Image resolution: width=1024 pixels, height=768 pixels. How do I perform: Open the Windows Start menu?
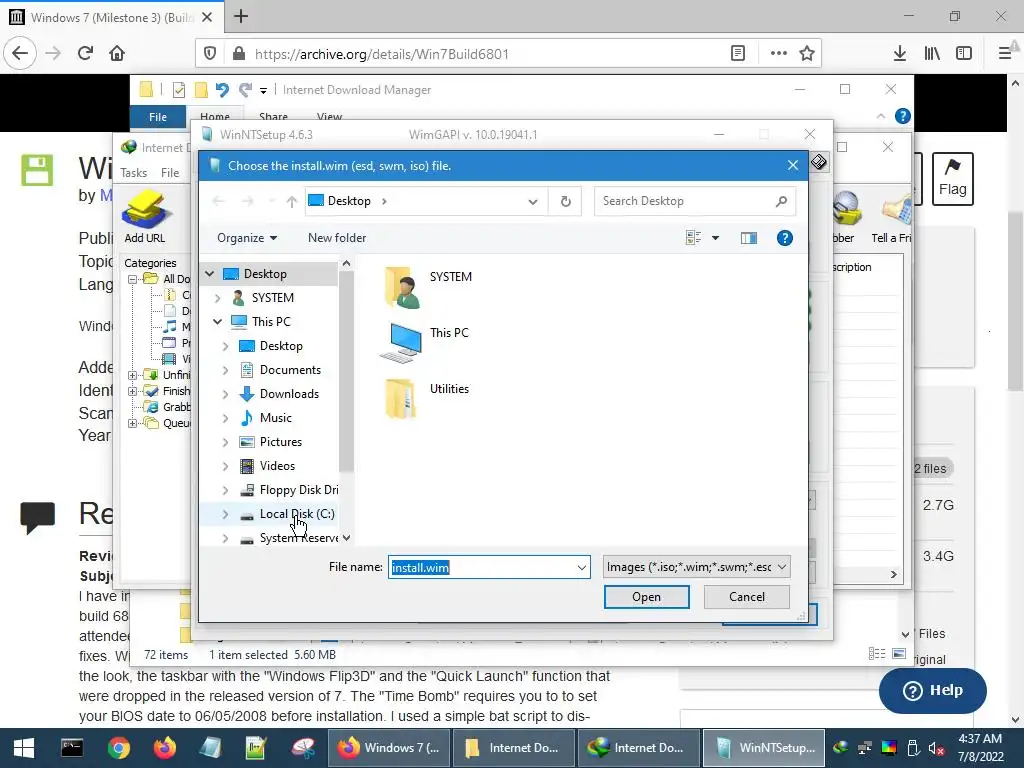24,748
